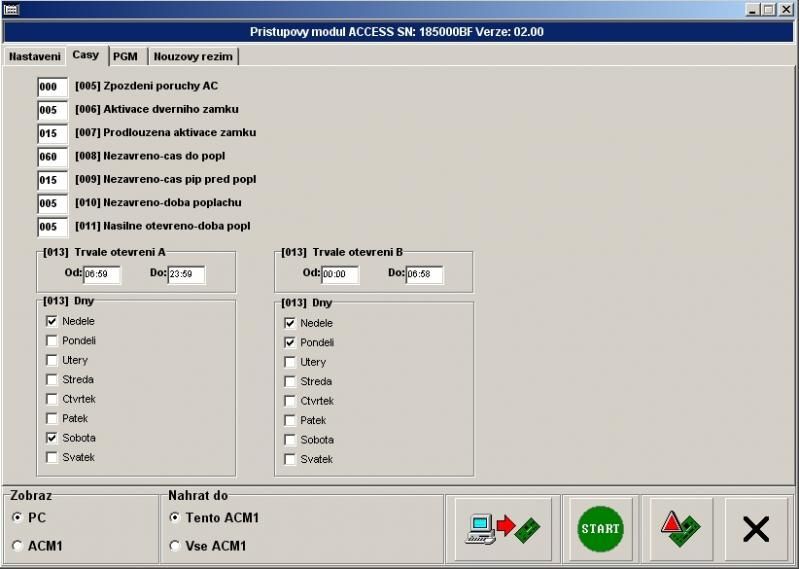Click the red triangle module icon button
Screen dimensions: 799x569
[x=680, y=528]
